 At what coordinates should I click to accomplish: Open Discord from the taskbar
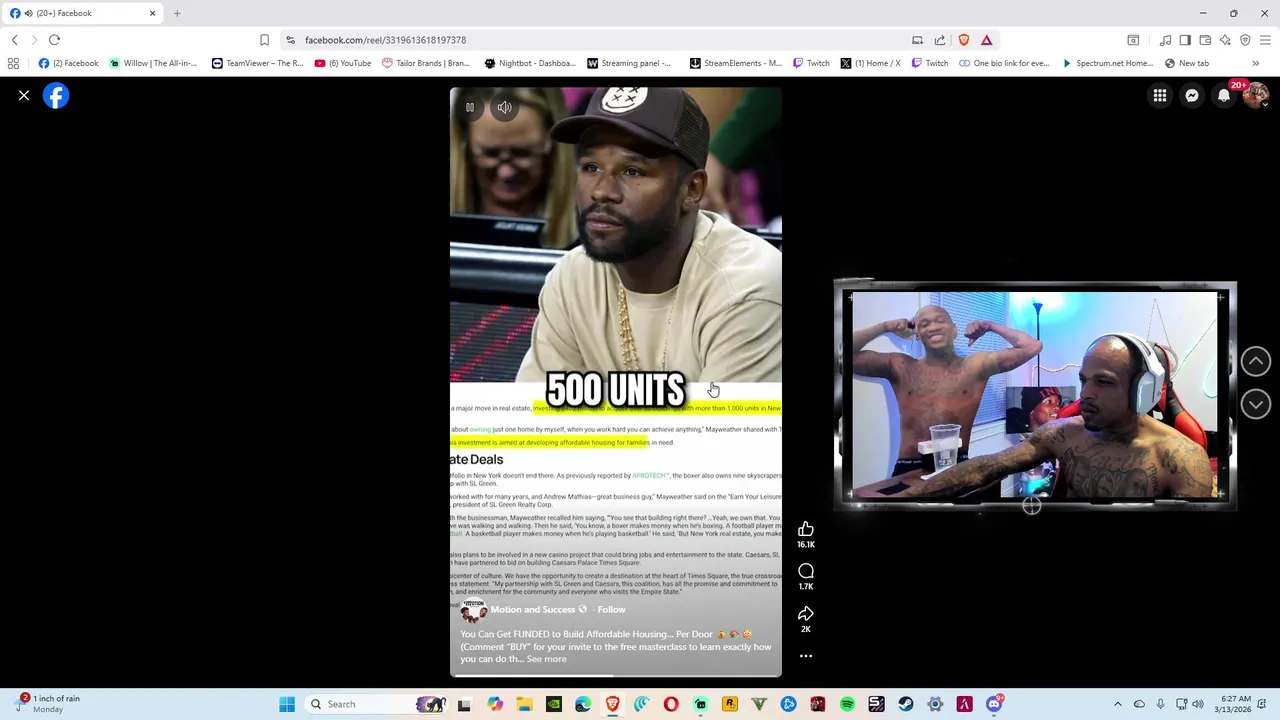point(994,704)
